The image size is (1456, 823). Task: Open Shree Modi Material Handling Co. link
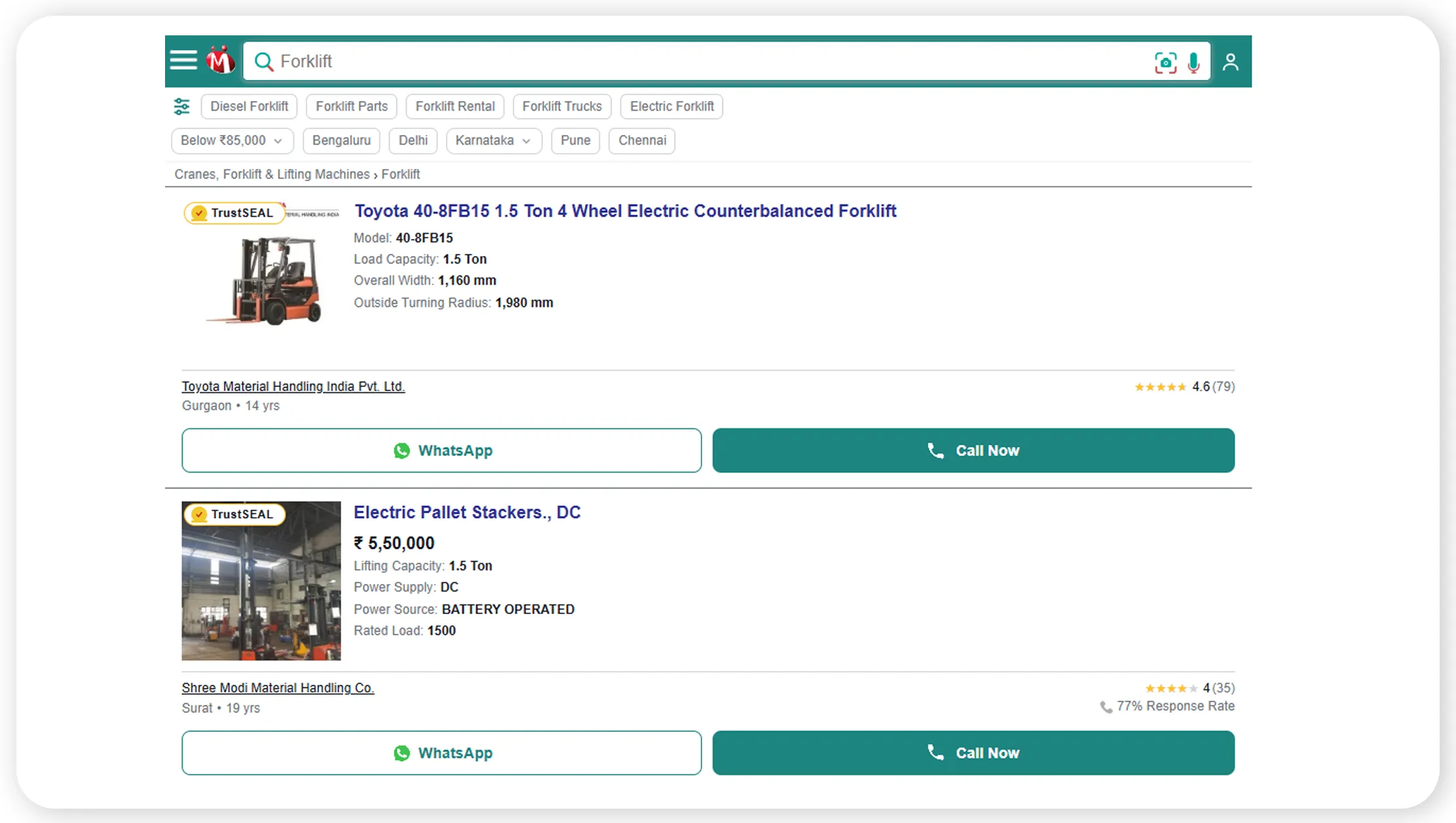pyautogui.click(x=278, y=687)
